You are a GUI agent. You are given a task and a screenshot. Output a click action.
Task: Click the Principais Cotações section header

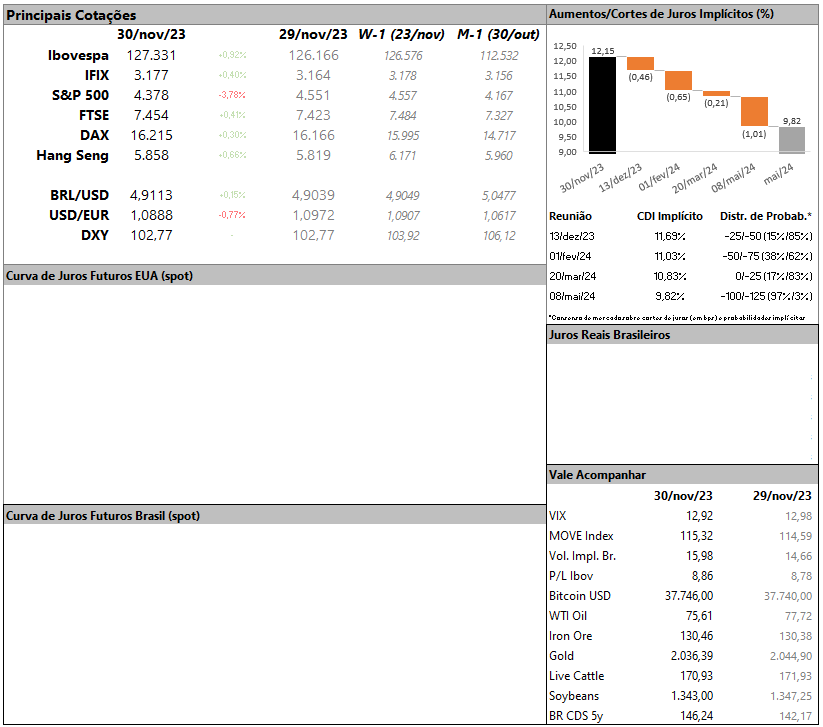pyautogui.click(x=72, y=15)
